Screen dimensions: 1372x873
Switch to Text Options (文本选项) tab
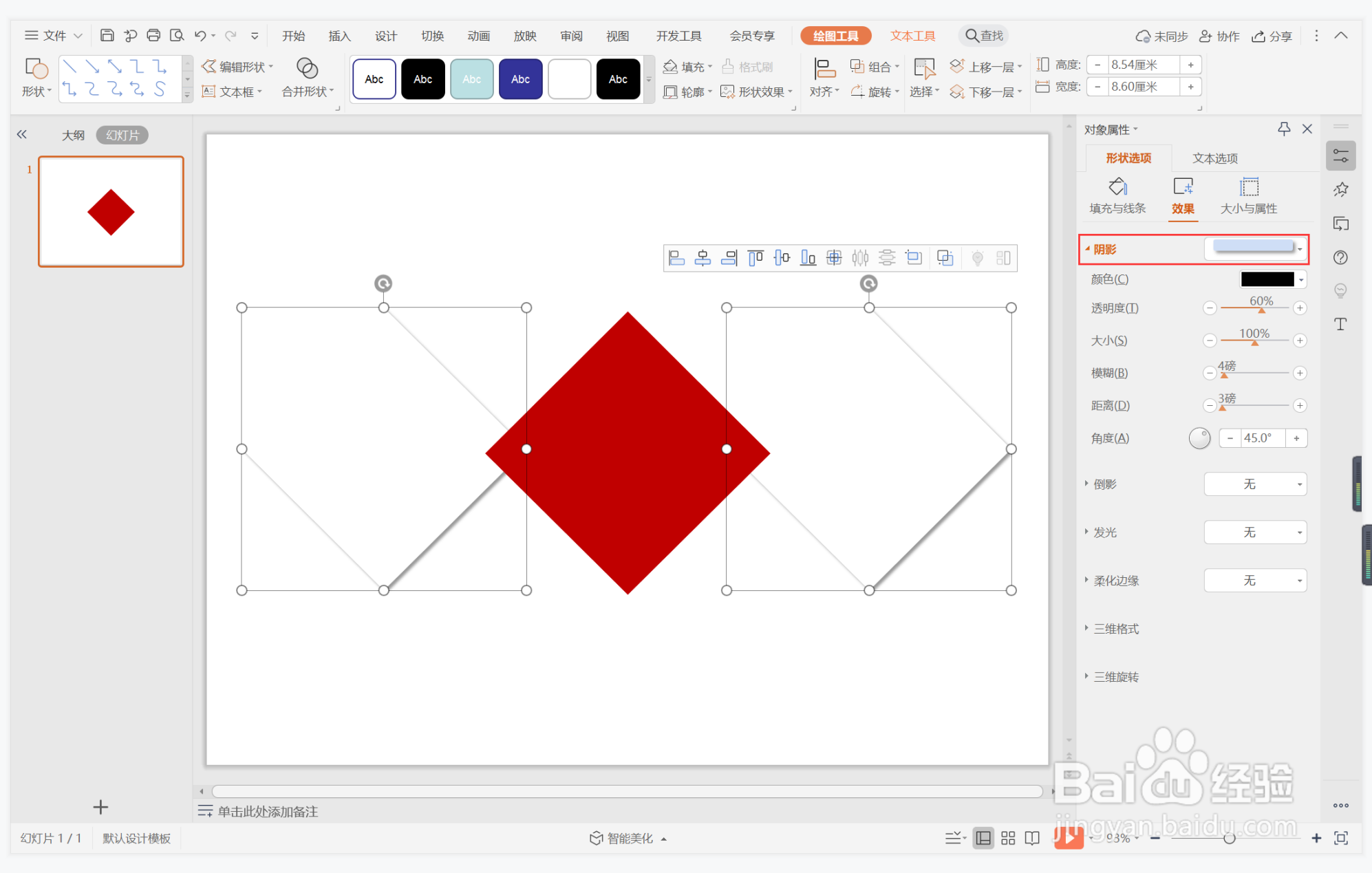1215,158
